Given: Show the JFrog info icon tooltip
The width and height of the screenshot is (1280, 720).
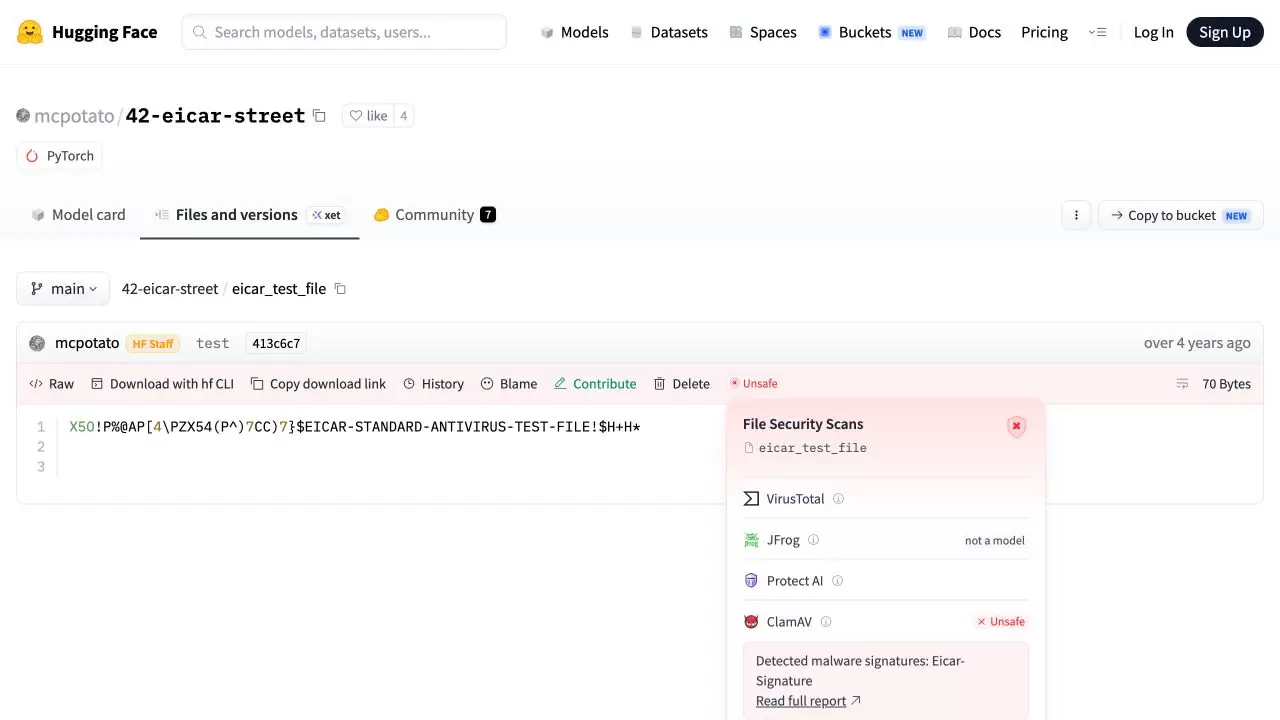Looking at the screenshot, I should 813,540.
